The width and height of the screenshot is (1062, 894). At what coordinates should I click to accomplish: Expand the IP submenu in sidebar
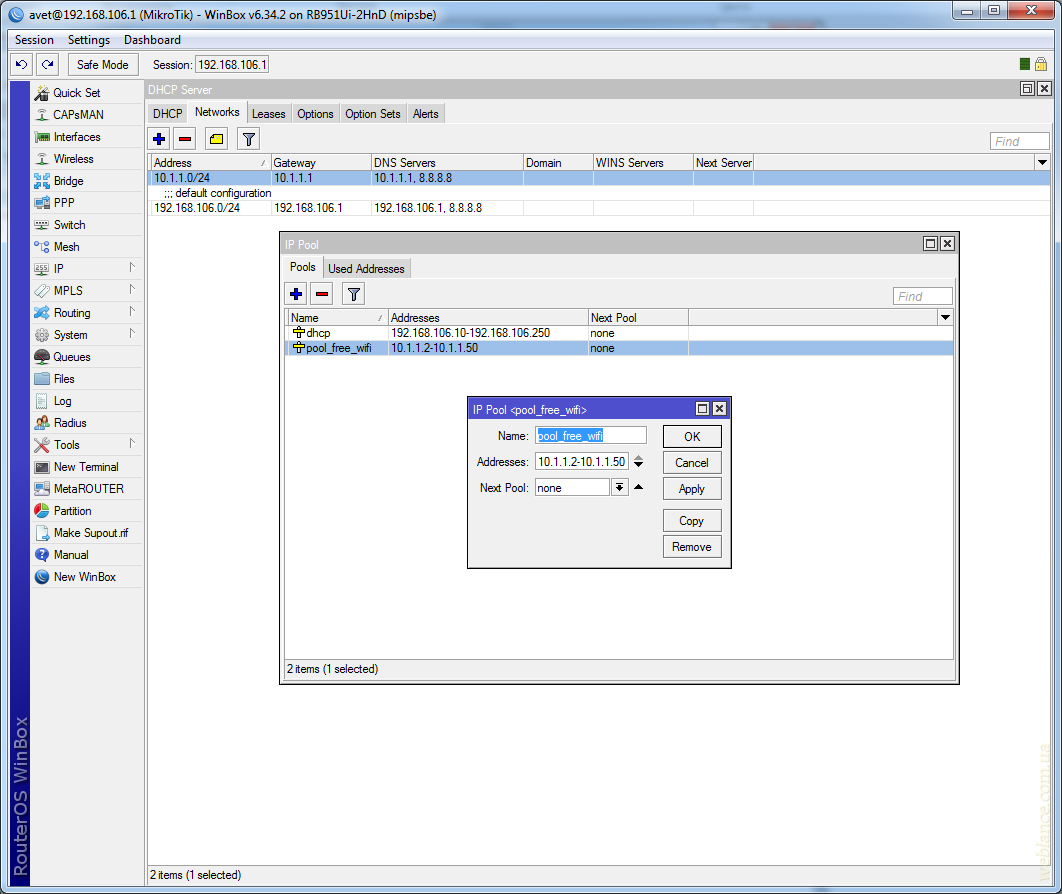coord(59,269)
